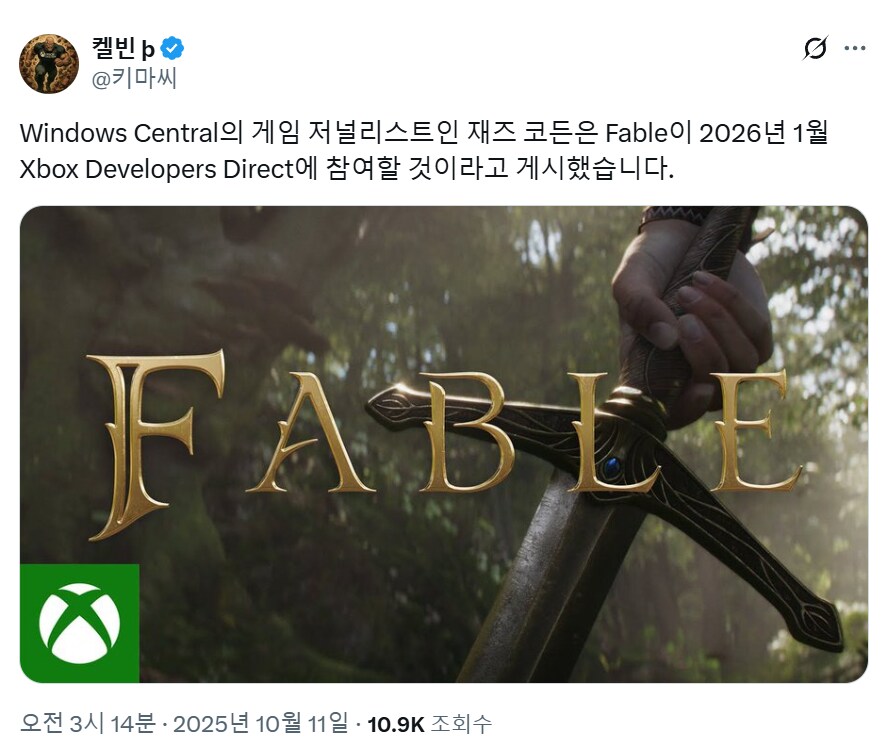886x745 pixels.
Task: Click the blue gem on sword hilt
Action: (611, 467)
